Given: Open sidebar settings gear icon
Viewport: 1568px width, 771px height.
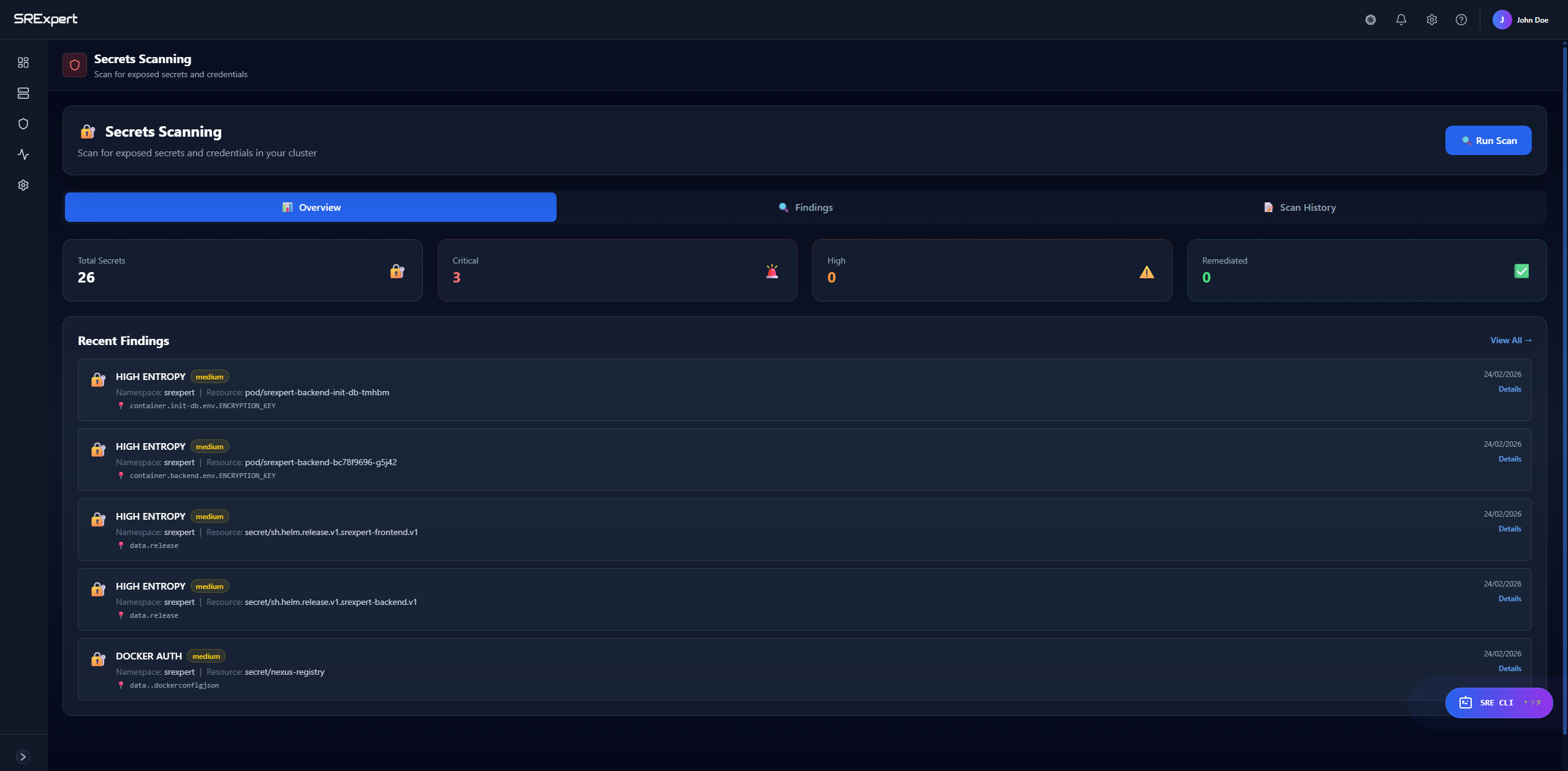Looking at the screenshot, I should tap(23, 184).
